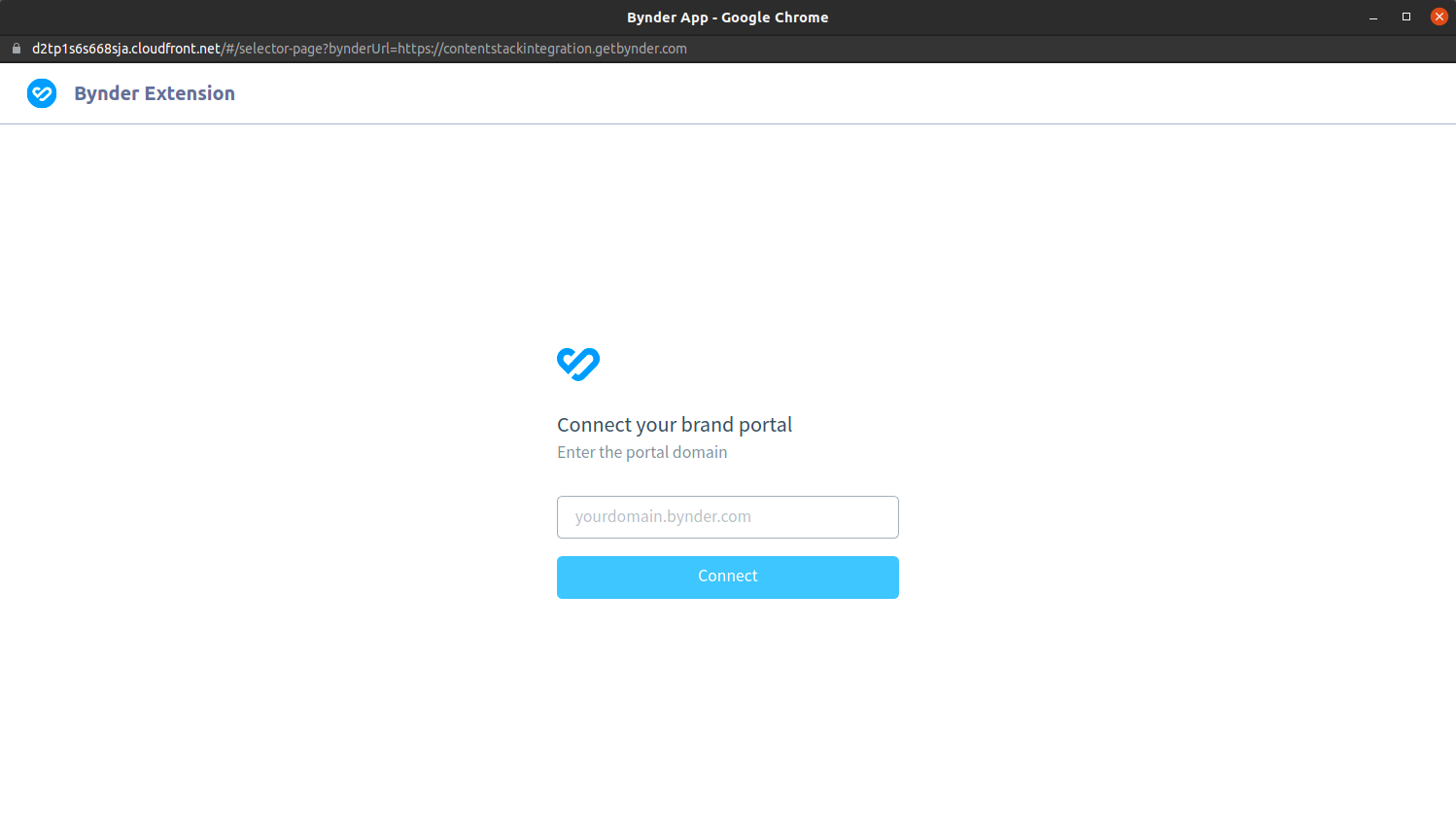Close the Bynder App window

point(1439,17)
